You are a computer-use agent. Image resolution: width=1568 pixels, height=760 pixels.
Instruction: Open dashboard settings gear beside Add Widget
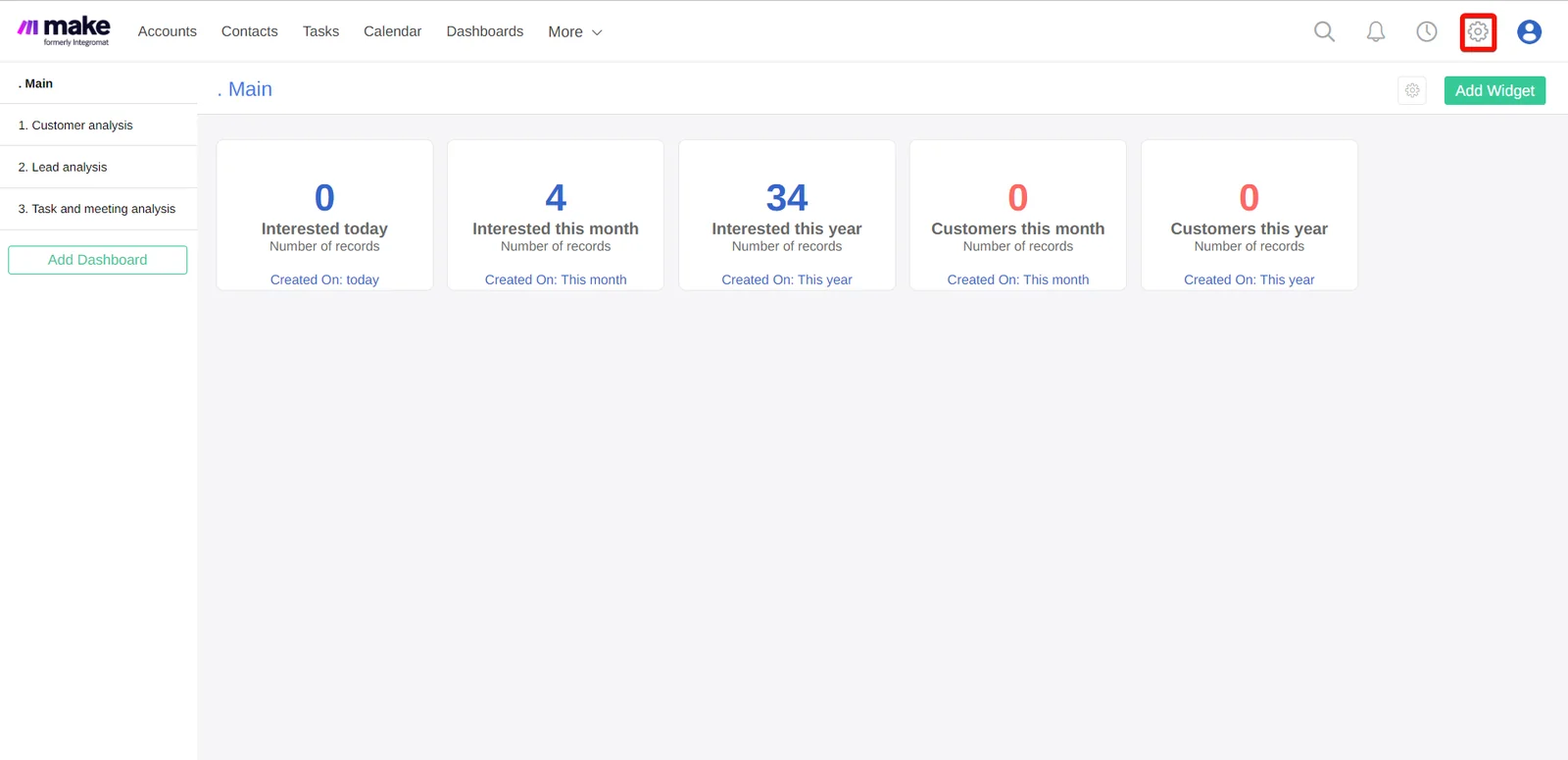1412,90
